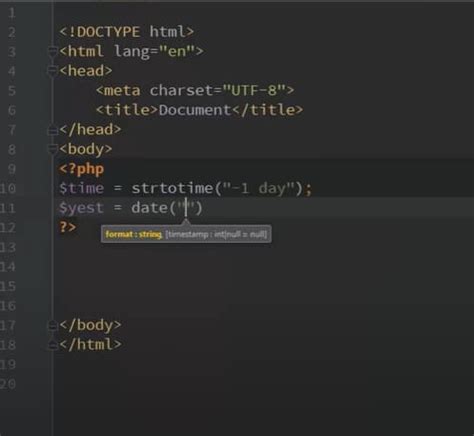The width and height of the screenshot is (474, 436).
Task: Click the closing </title> tag
Action: pos(267,110)
